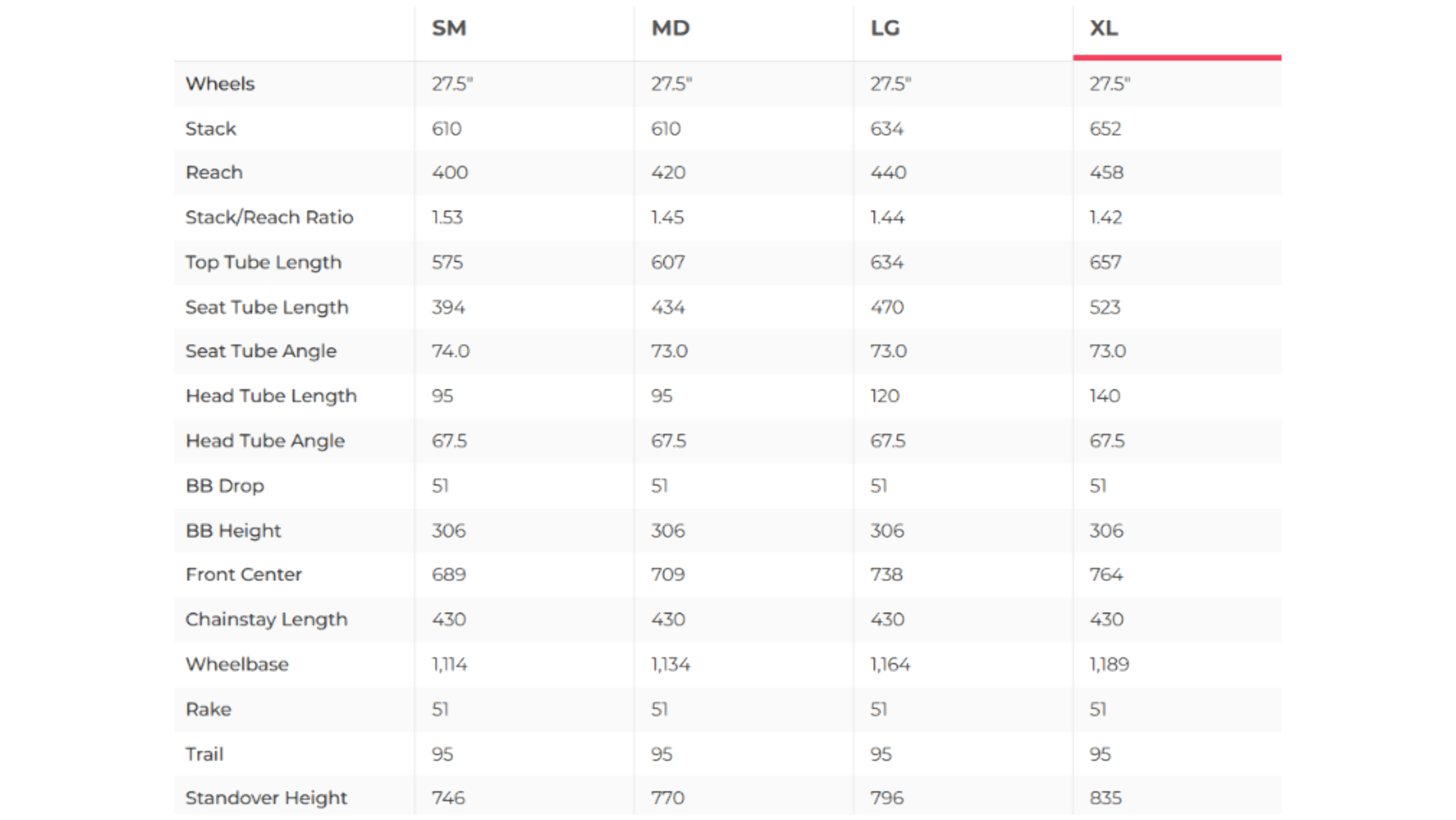This screenshot has height=820, width=1456.
Task: Click the Seat Tube Length label
Action: tap(267, 307)
